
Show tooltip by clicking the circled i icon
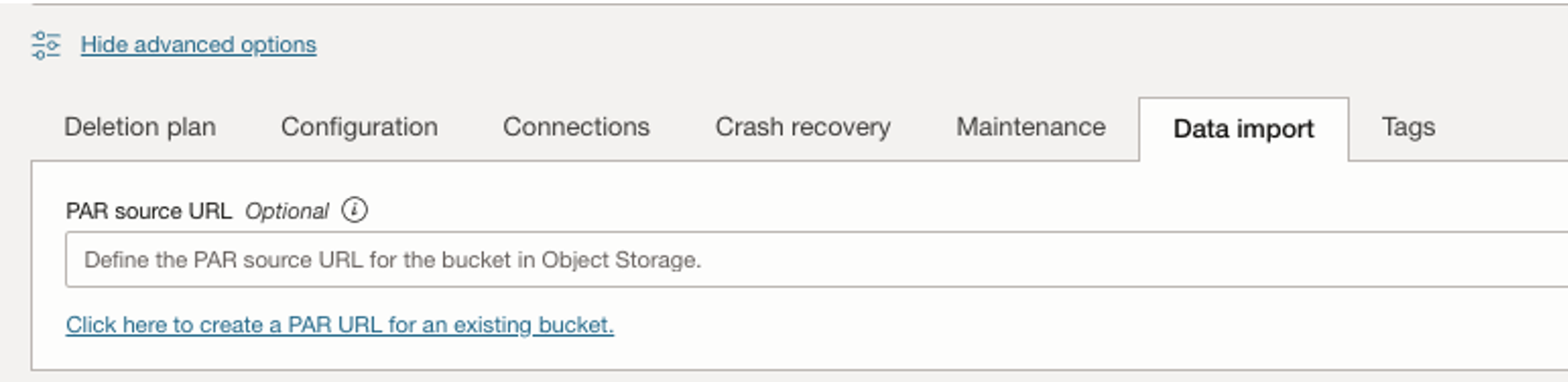coord(354,210)
